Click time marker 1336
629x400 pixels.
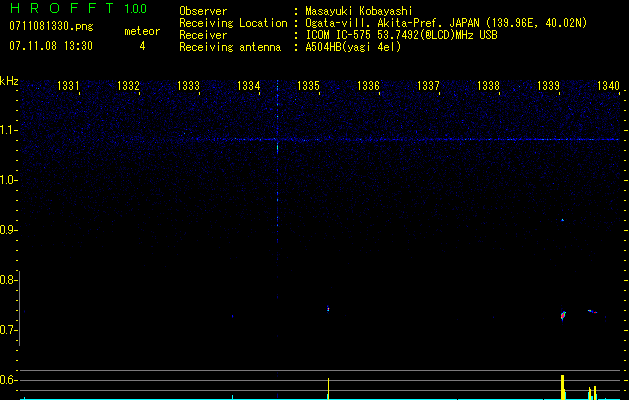click(368, 85)
